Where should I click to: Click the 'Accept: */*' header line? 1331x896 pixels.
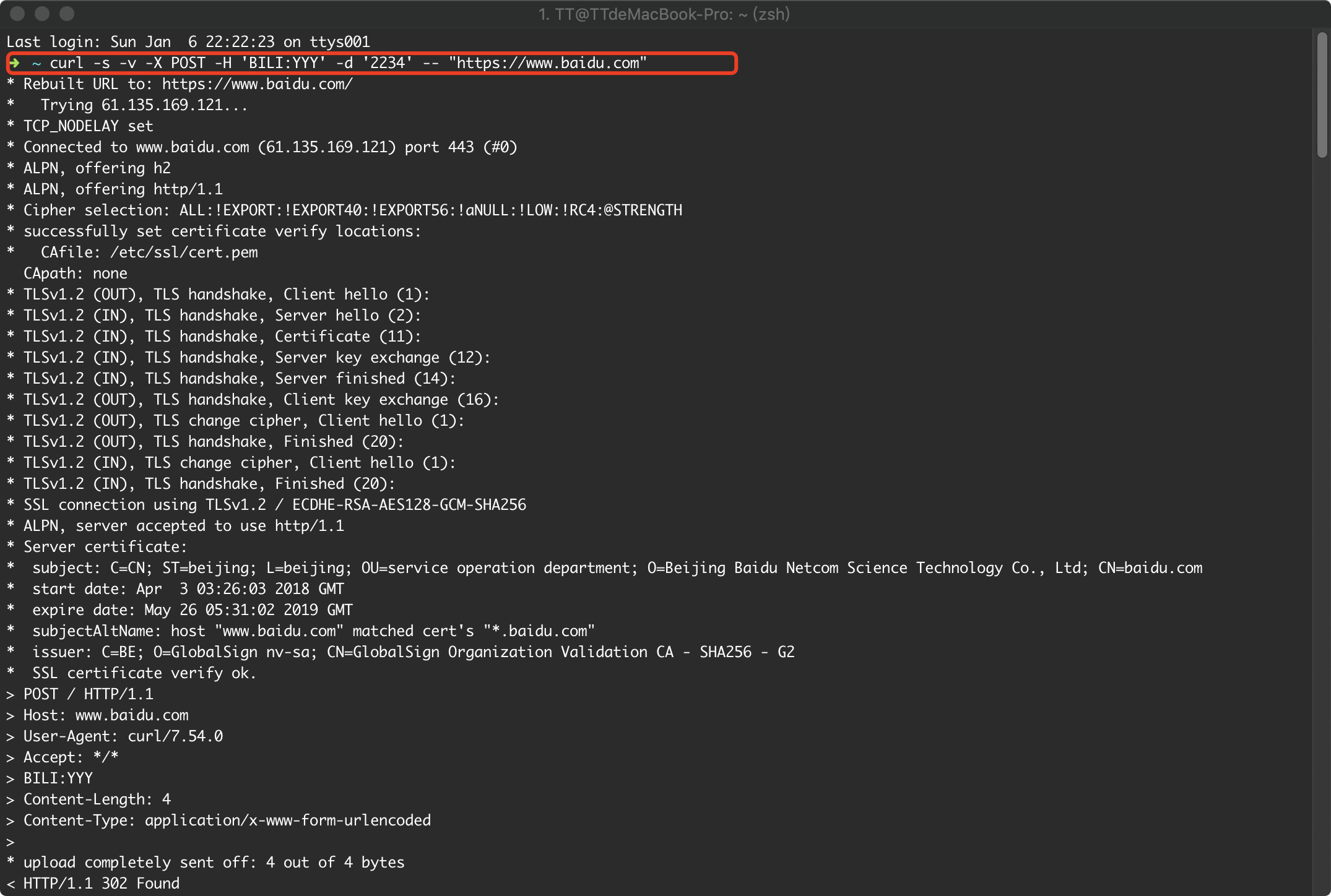(63, 757)
